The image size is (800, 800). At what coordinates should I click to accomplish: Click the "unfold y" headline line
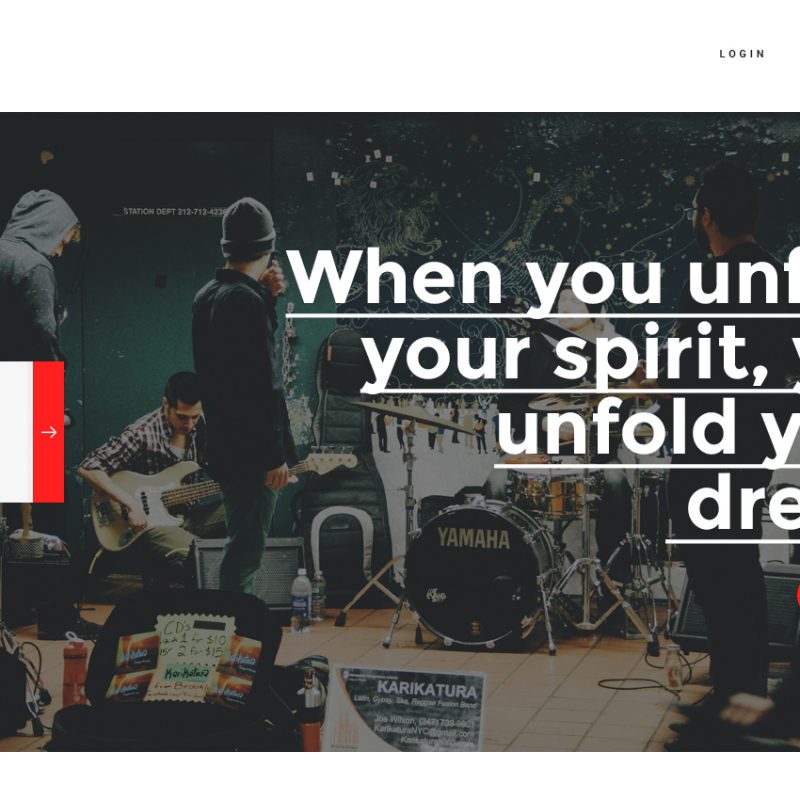pos(647,428)
